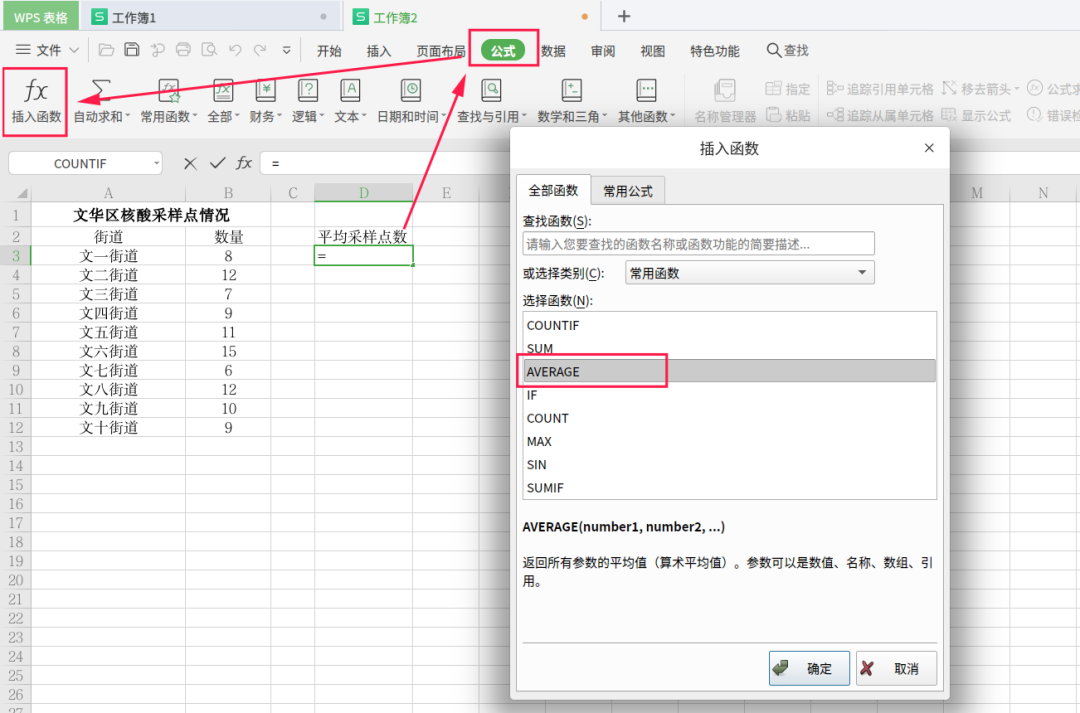Select IF in the function list
Image resolution: width=1080 pixels, height=713 pixels.
point(729,395)
